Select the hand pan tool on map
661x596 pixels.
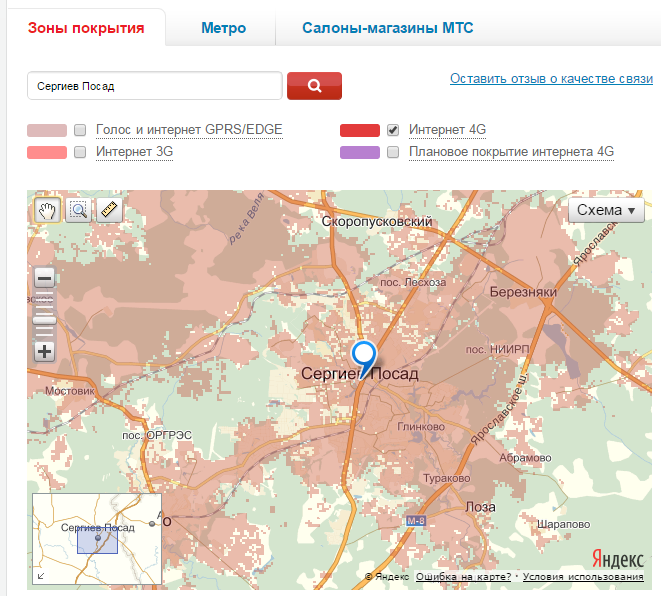coord(46,210)
